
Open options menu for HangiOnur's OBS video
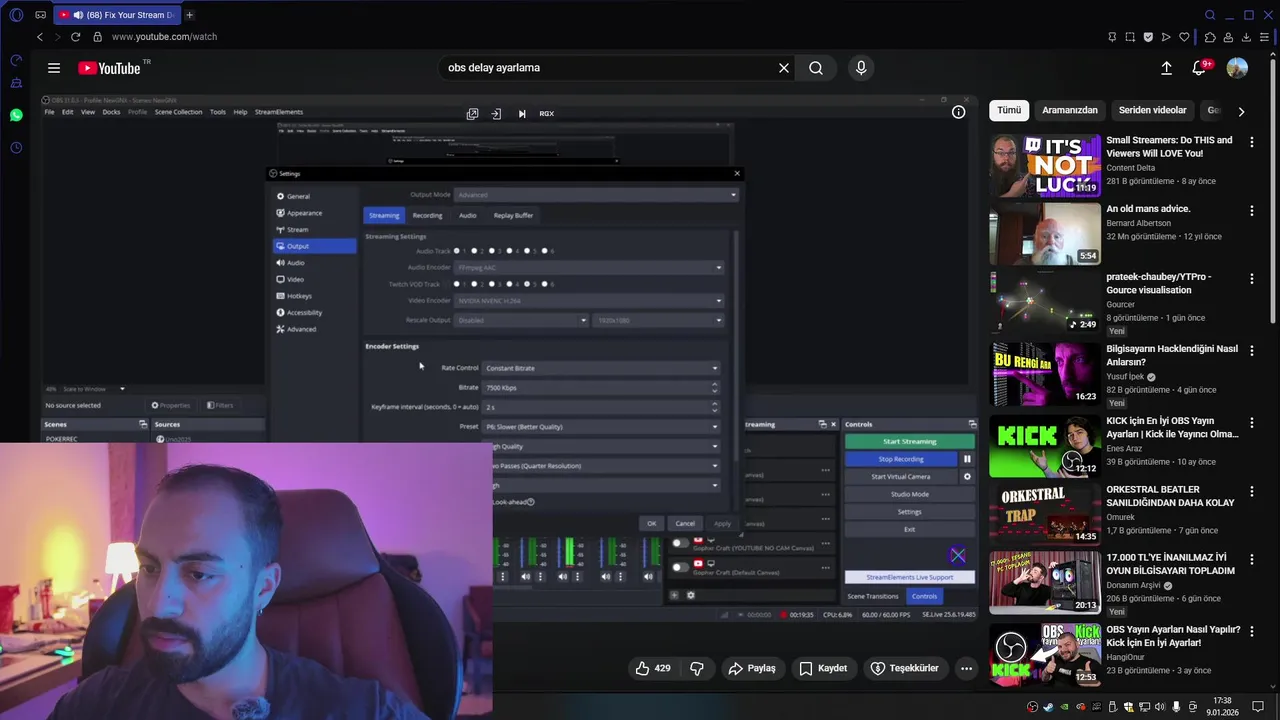1251,632
